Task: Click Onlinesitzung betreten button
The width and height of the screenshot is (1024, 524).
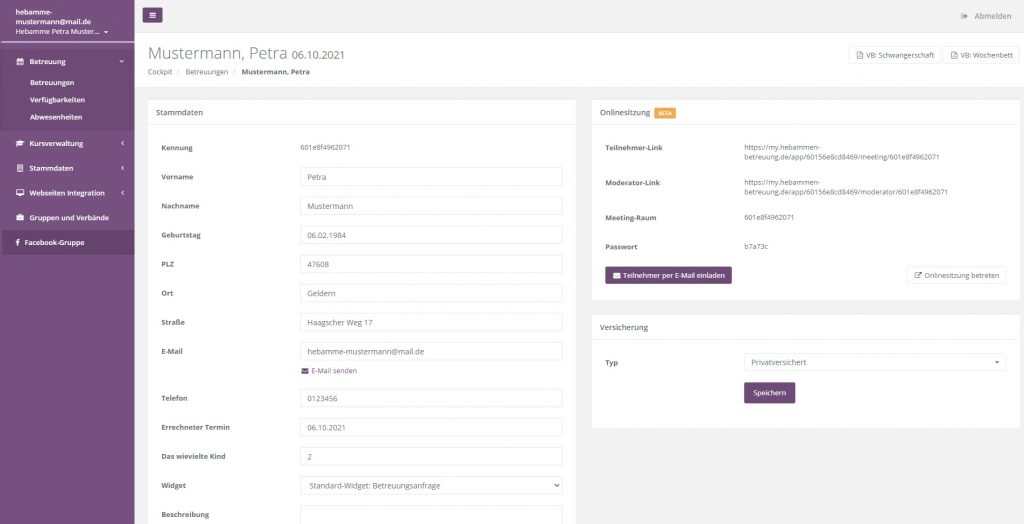Action: point(956,275)
